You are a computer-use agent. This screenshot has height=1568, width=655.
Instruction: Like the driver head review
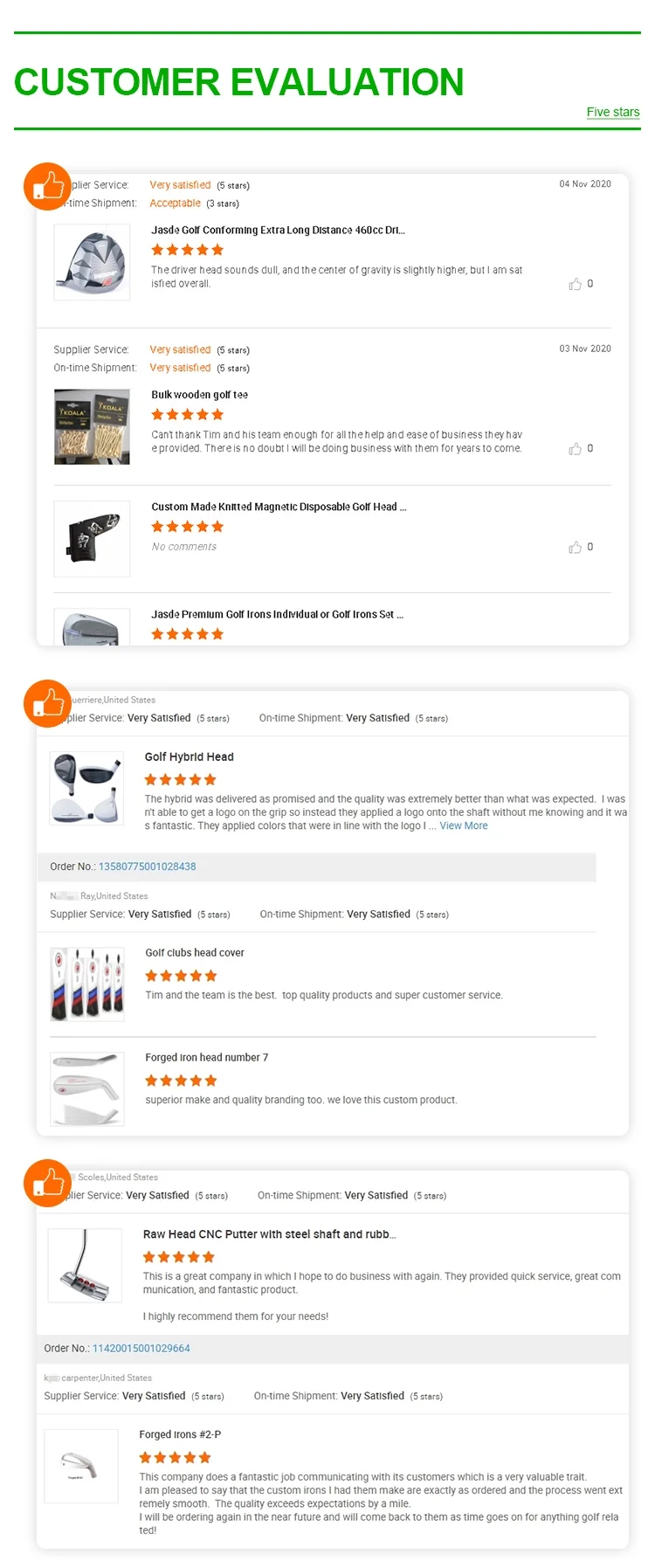click(576, 284)
